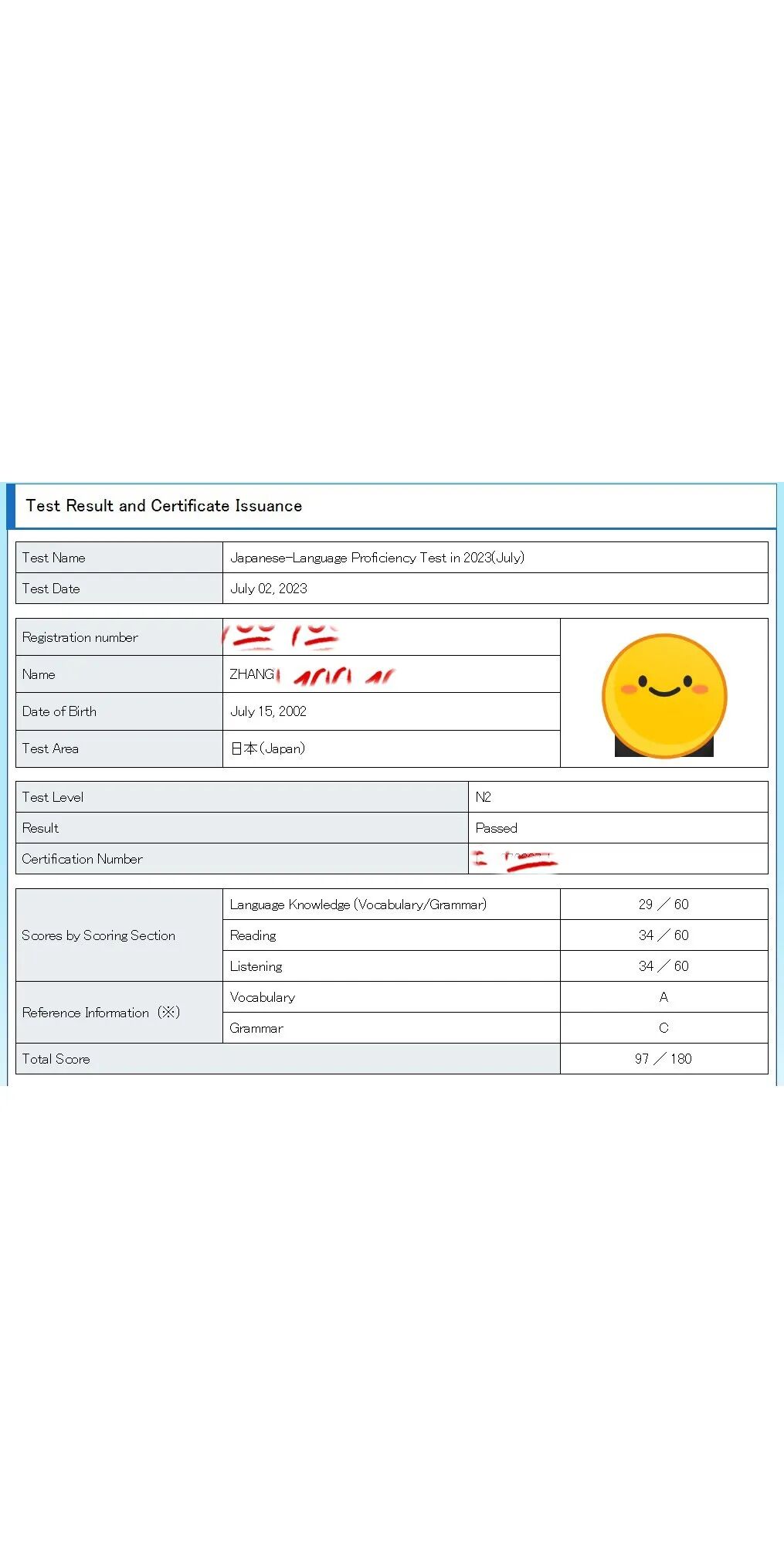
Task: Click the 'Reference Information (※)' label
Action: coord(101,1013)
